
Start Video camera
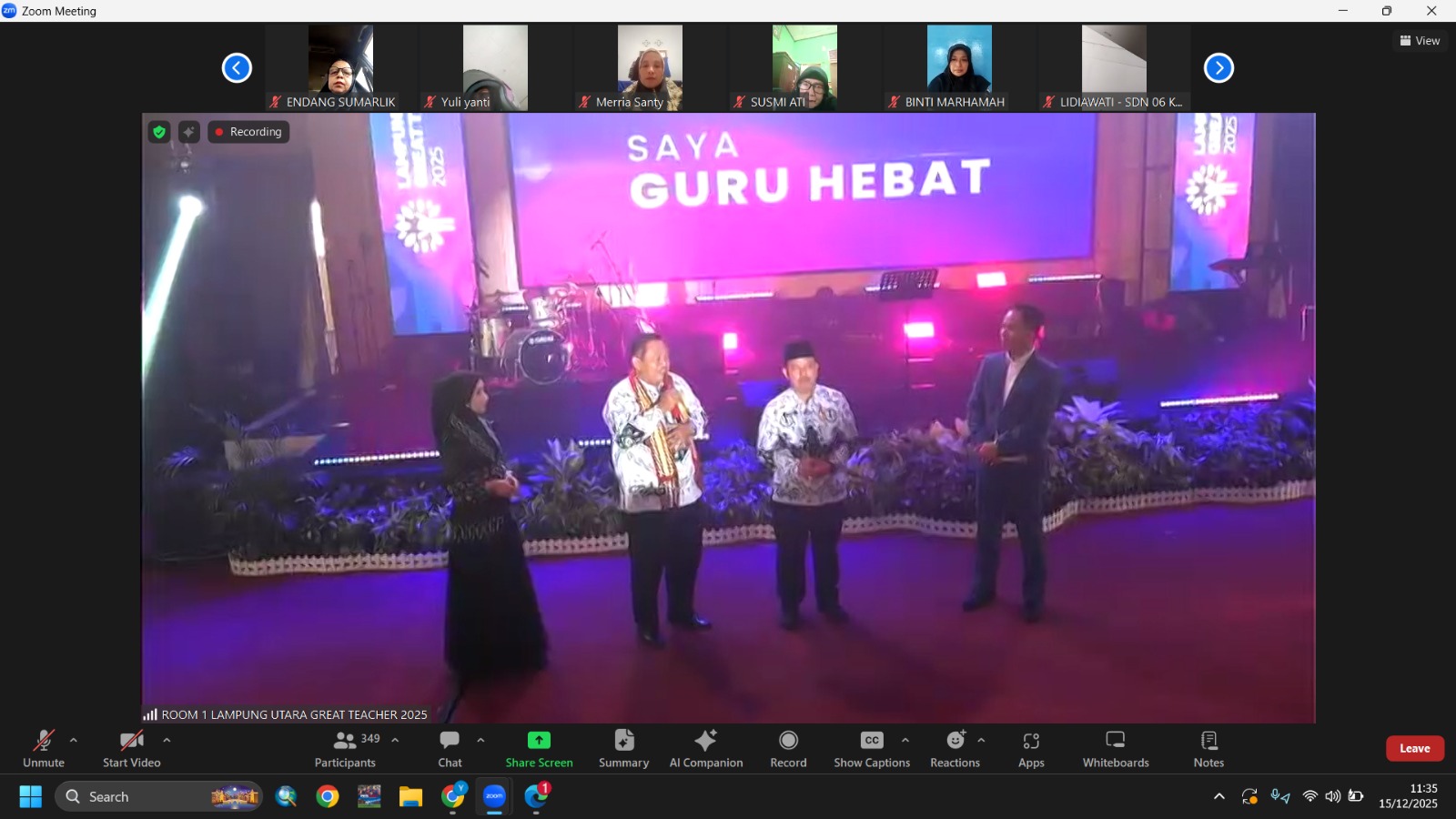pyautogui.click(x=132, y=748)
